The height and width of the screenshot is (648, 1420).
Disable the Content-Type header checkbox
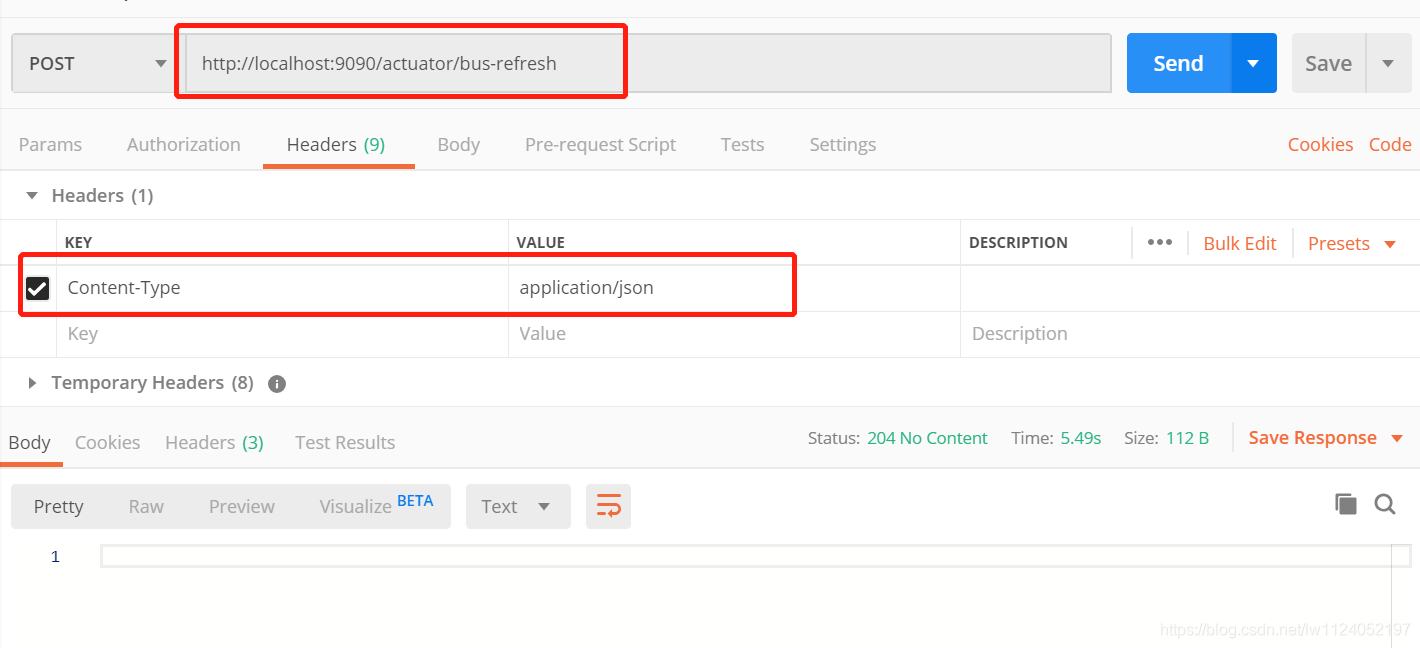[38, 288]
